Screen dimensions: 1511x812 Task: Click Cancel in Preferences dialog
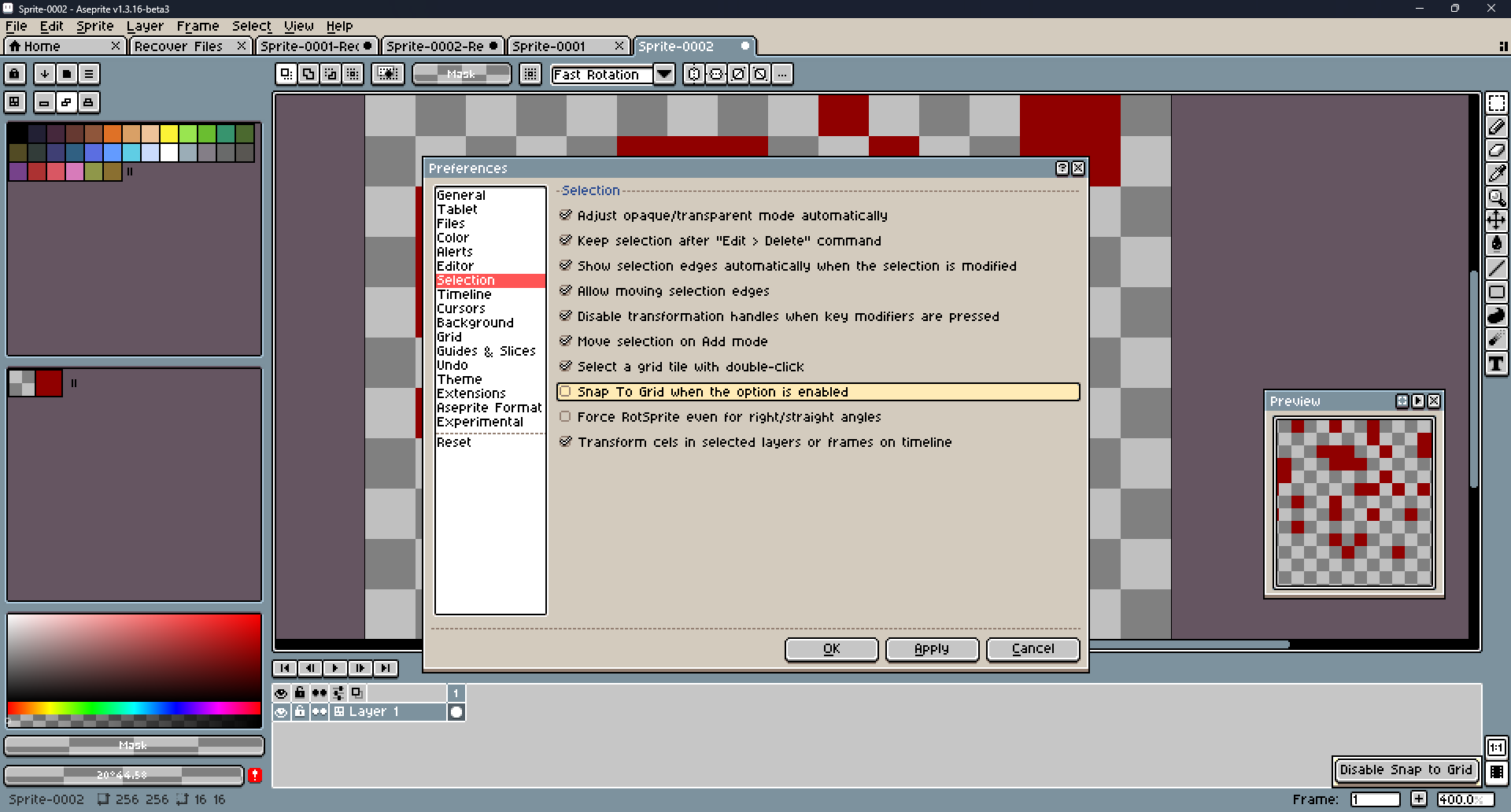pos(1033,649)
